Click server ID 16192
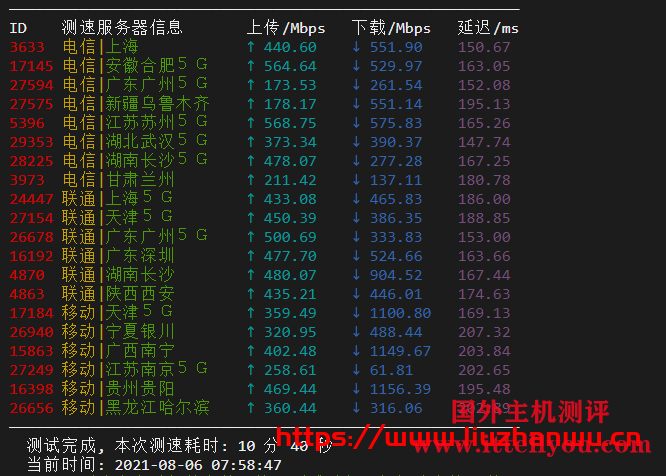This screenshot has width=666, height=476. (31, 256)
